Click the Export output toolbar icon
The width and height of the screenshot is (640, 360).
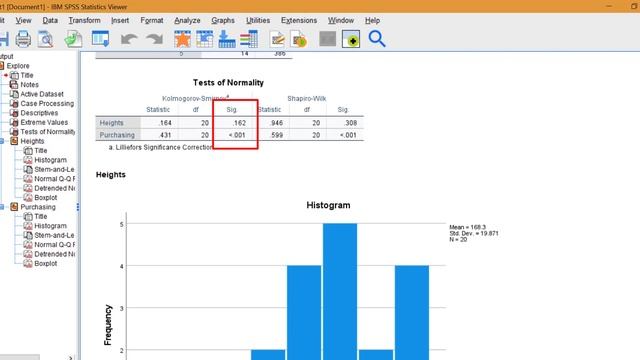[73, 39]
